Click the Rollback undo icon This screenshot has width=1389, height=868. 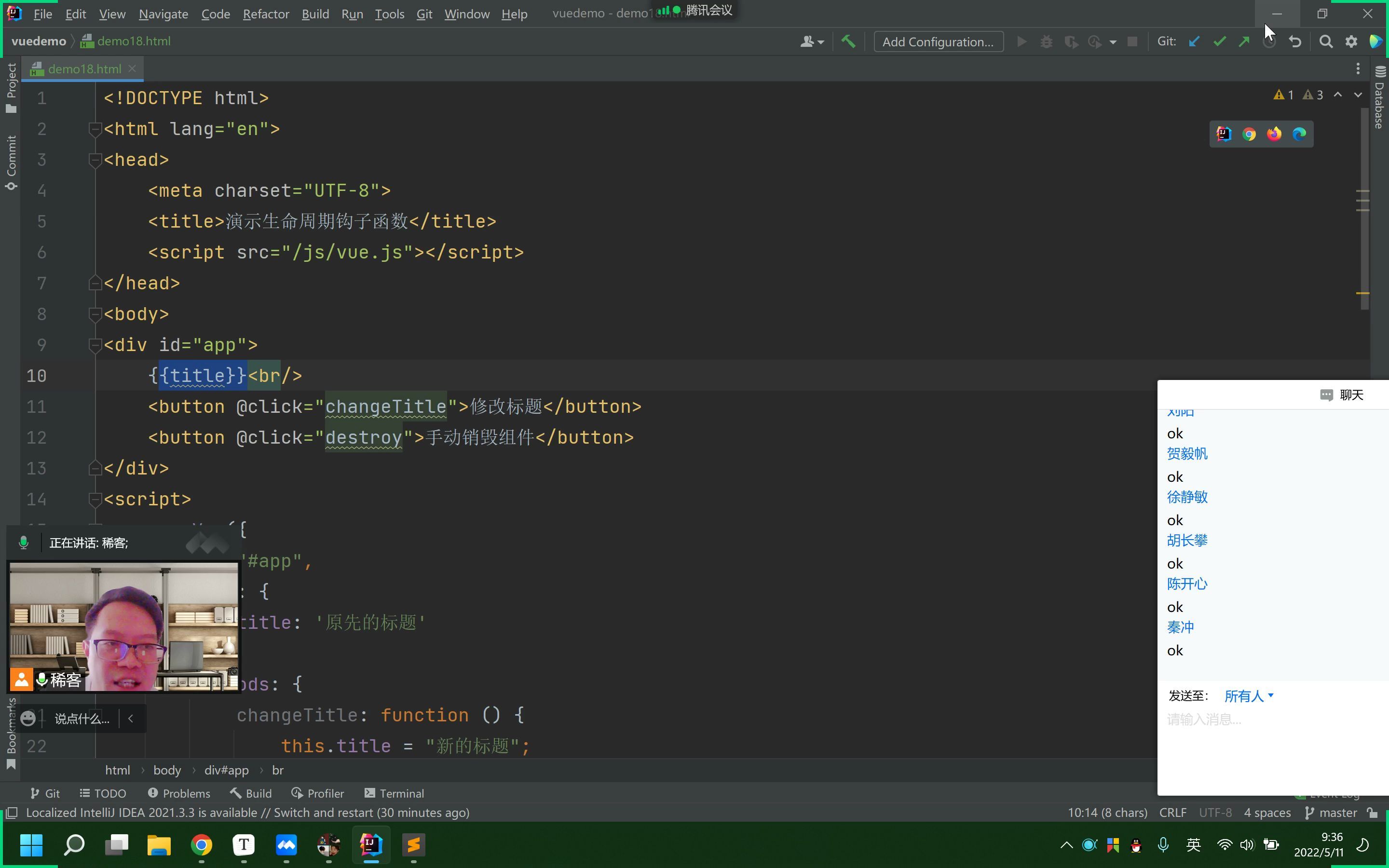[1295, 41]
